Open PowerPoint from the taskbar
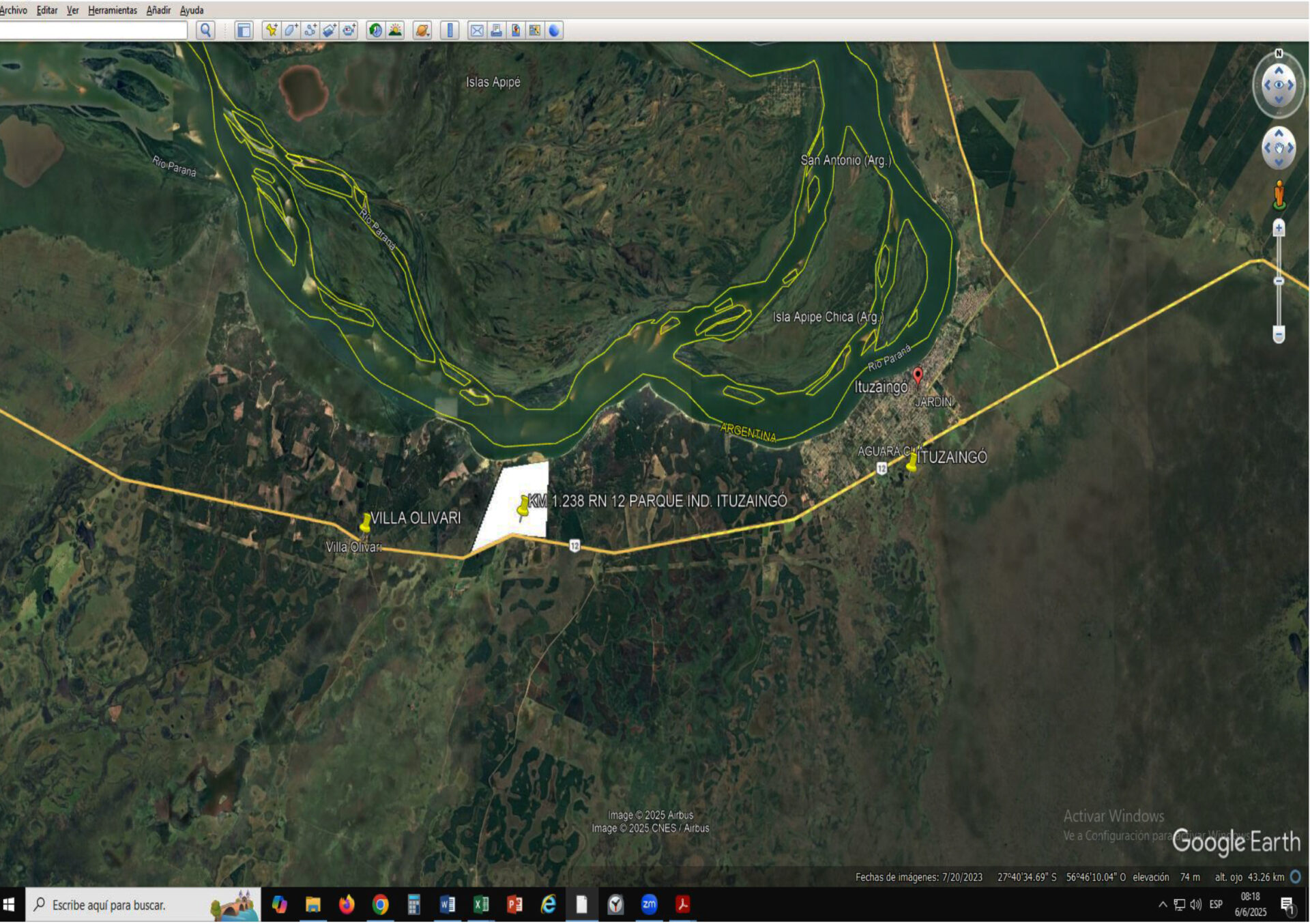This screenshot has width=1310, height=924. [514, 905]
